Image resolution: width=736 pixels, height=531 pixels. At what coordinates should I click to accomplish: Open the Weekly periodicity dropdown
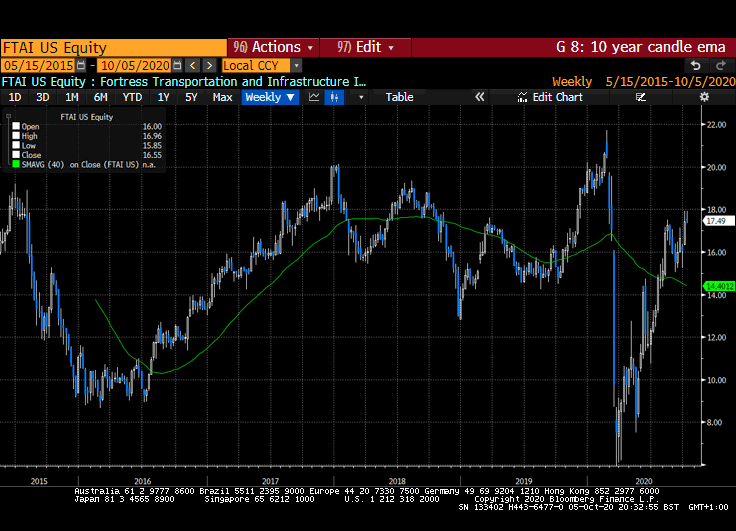270,97
